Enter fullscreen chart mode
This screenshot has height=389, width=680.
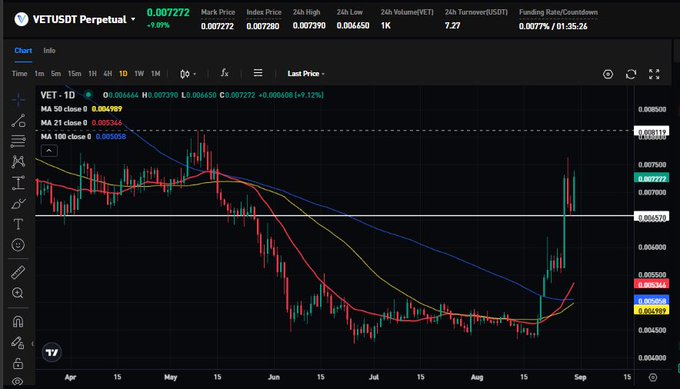[654, 74]
